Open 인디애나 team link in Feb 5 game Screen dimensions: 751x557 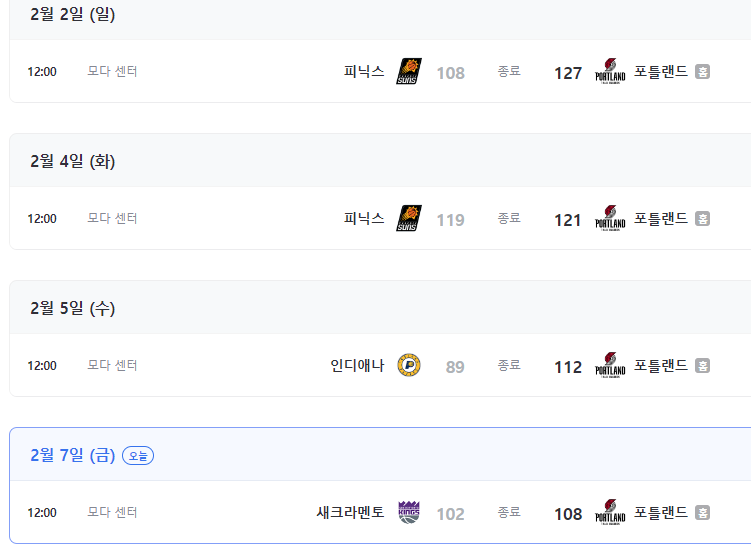click(357, 366)
